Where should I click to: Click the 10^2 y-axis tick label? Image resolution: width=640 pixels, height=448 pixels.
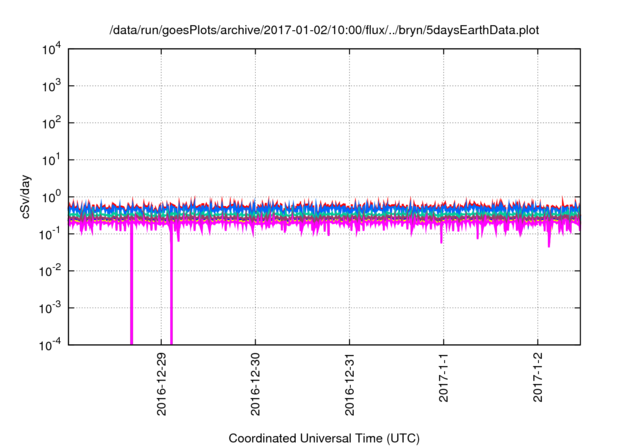(51, 123)
